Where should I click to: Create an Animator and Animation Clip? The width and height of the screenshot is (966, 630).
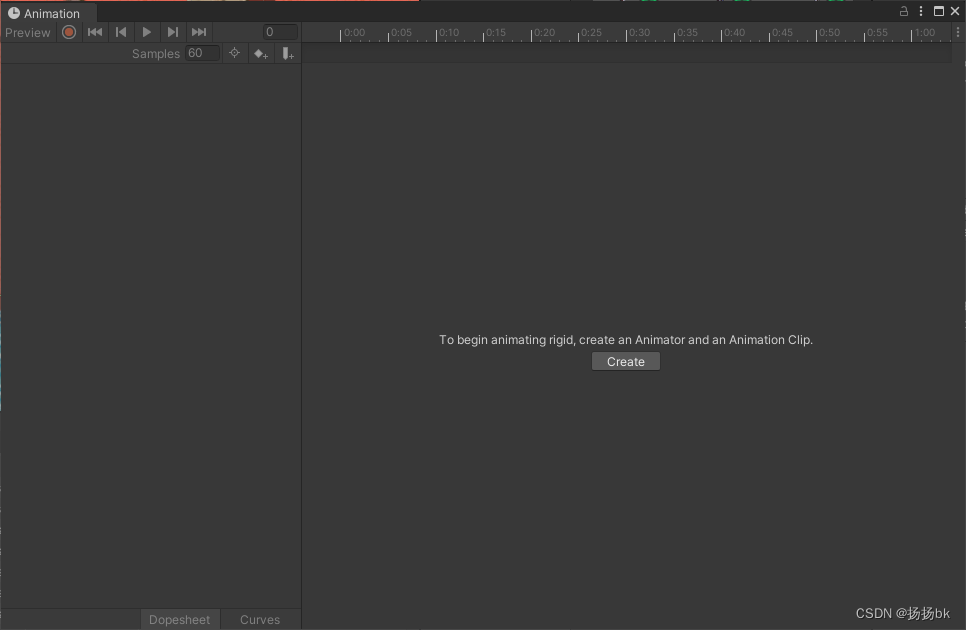[625, 361]
